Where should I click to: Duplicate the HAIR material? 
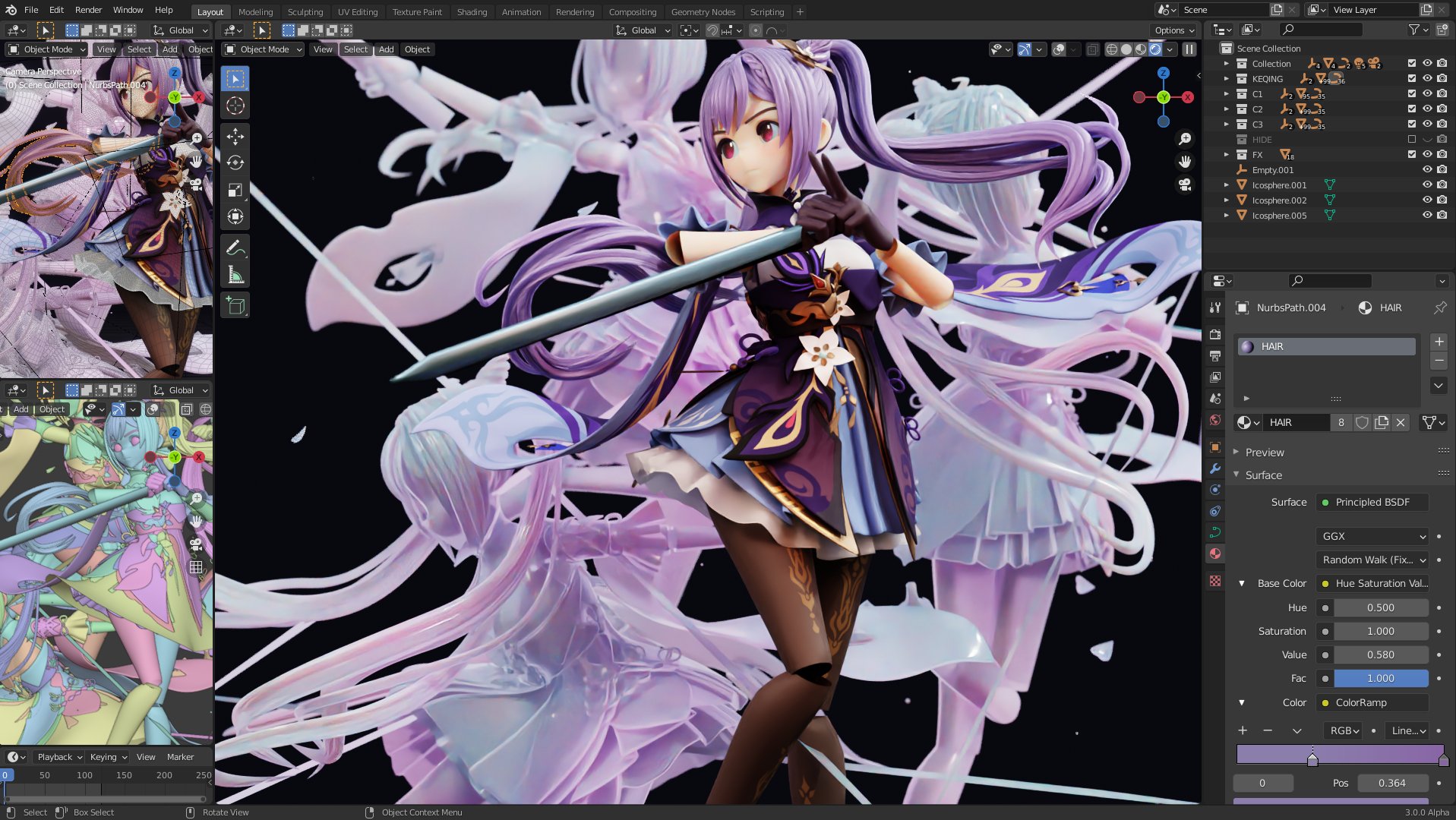[x=1382, y=422]
